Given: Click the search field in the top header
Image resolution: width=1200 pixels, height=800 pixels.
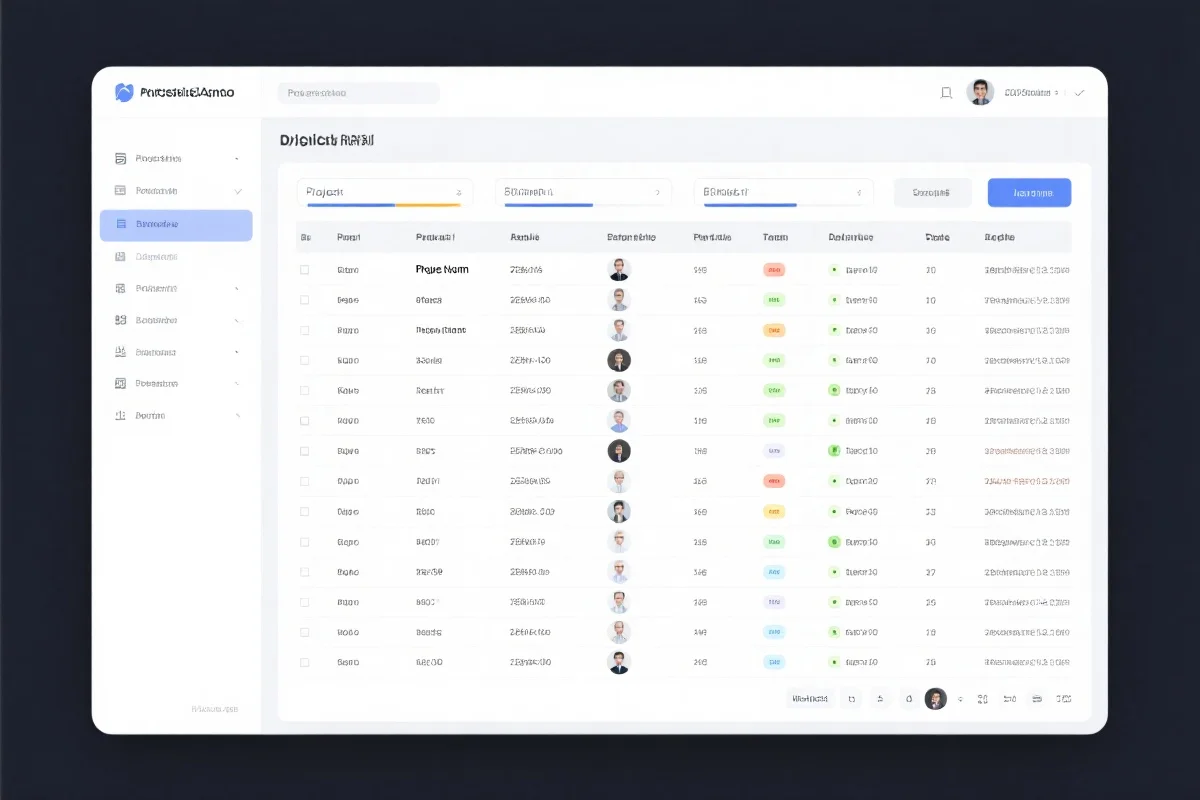Looking at the screenshot, I should tap(358, 93).
